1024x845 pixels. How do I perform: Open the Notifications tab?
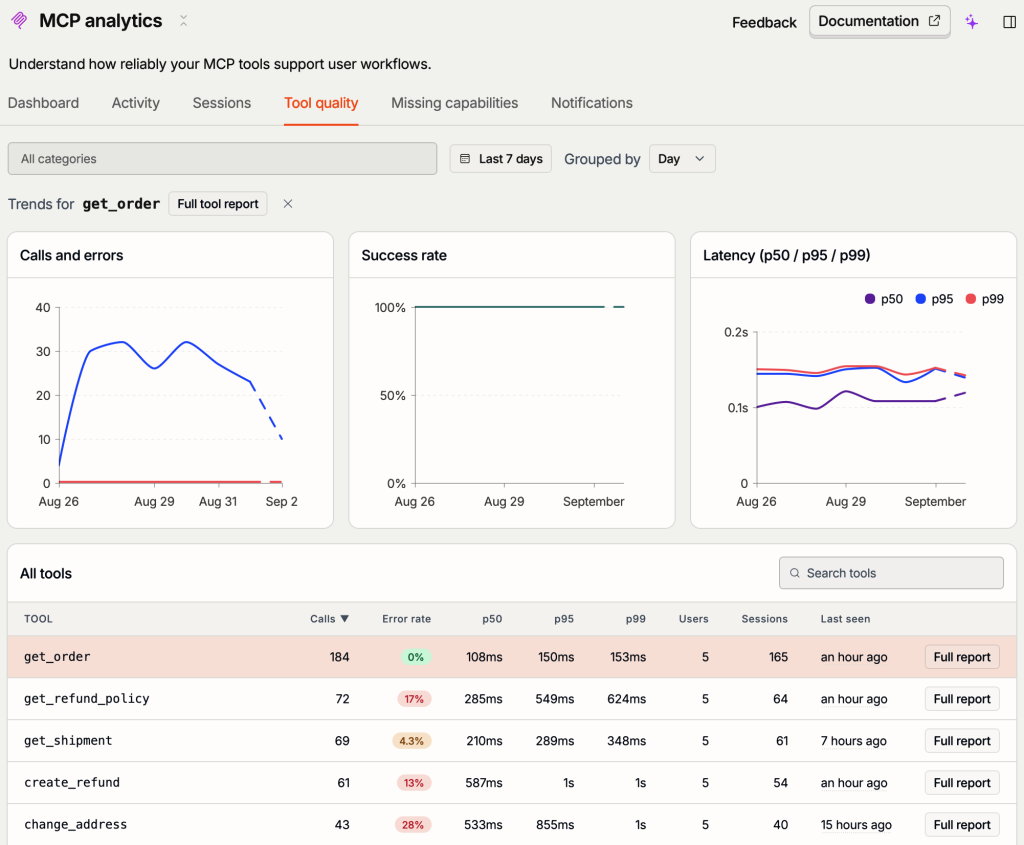[592, 103]
